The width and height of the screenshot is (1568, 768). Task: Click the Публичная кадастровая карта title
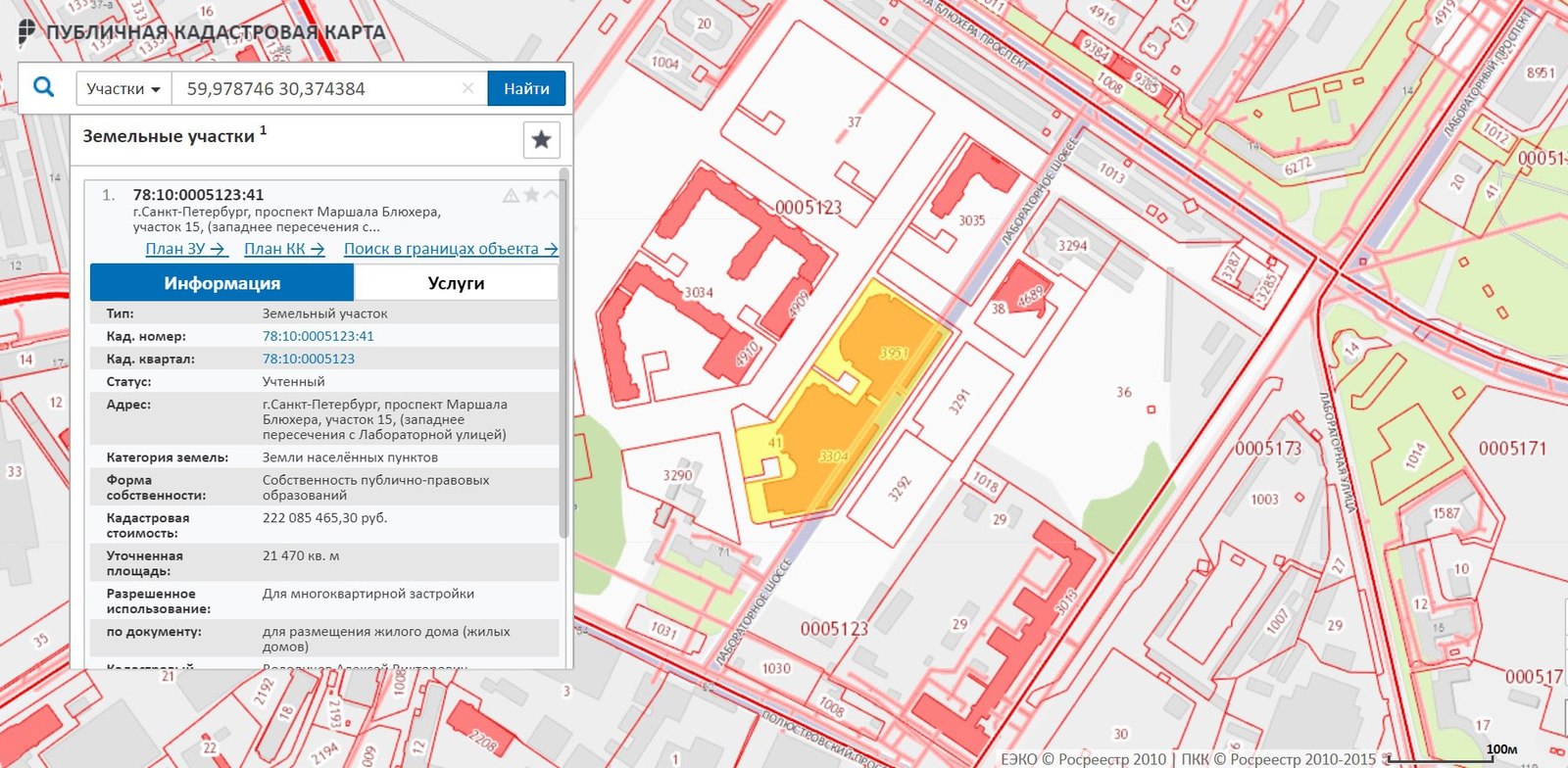(x=217, y=32)
